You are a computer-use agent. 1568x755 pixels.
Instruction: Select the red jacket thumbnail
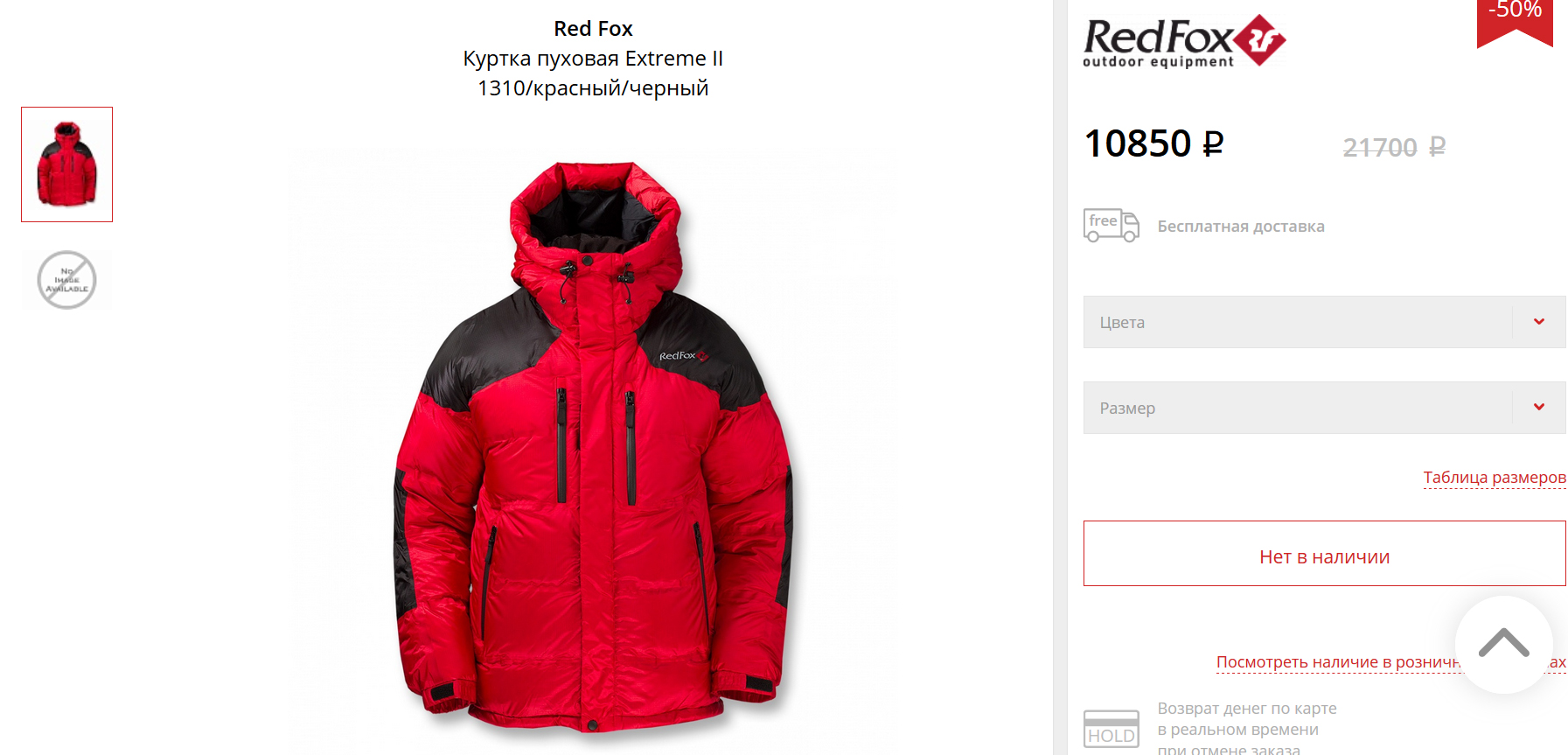(67, 164)
